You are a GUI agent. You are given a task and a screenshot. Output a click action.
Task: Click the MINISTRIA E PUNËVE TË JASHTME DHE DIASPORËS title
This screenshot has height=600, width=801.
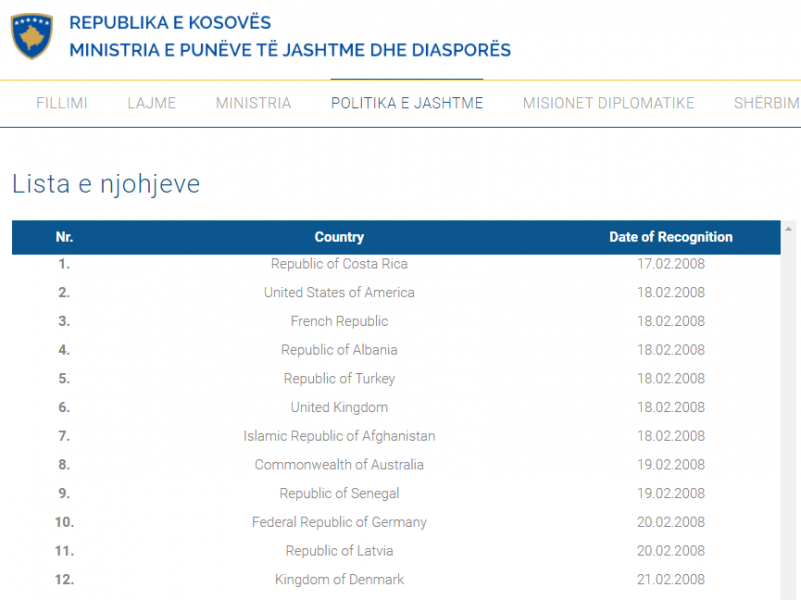[290, 50]
